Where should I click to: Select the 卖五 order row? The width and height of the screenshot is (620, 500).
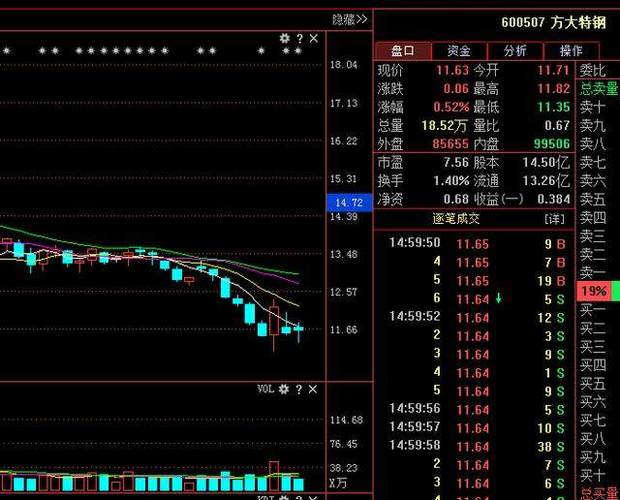tap(593, 199)
